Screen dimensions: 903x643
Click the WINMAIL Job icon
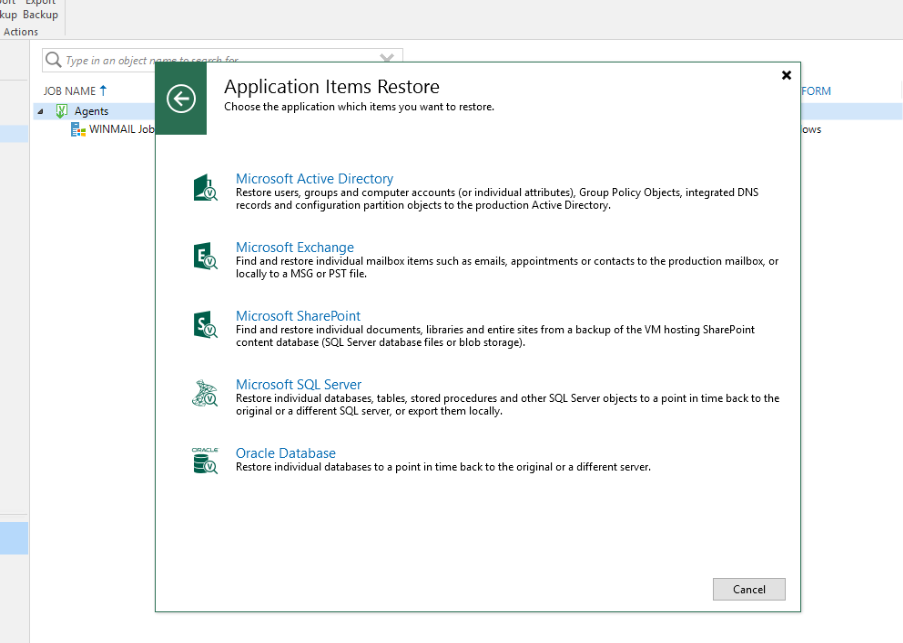click(x=78, y=130)
